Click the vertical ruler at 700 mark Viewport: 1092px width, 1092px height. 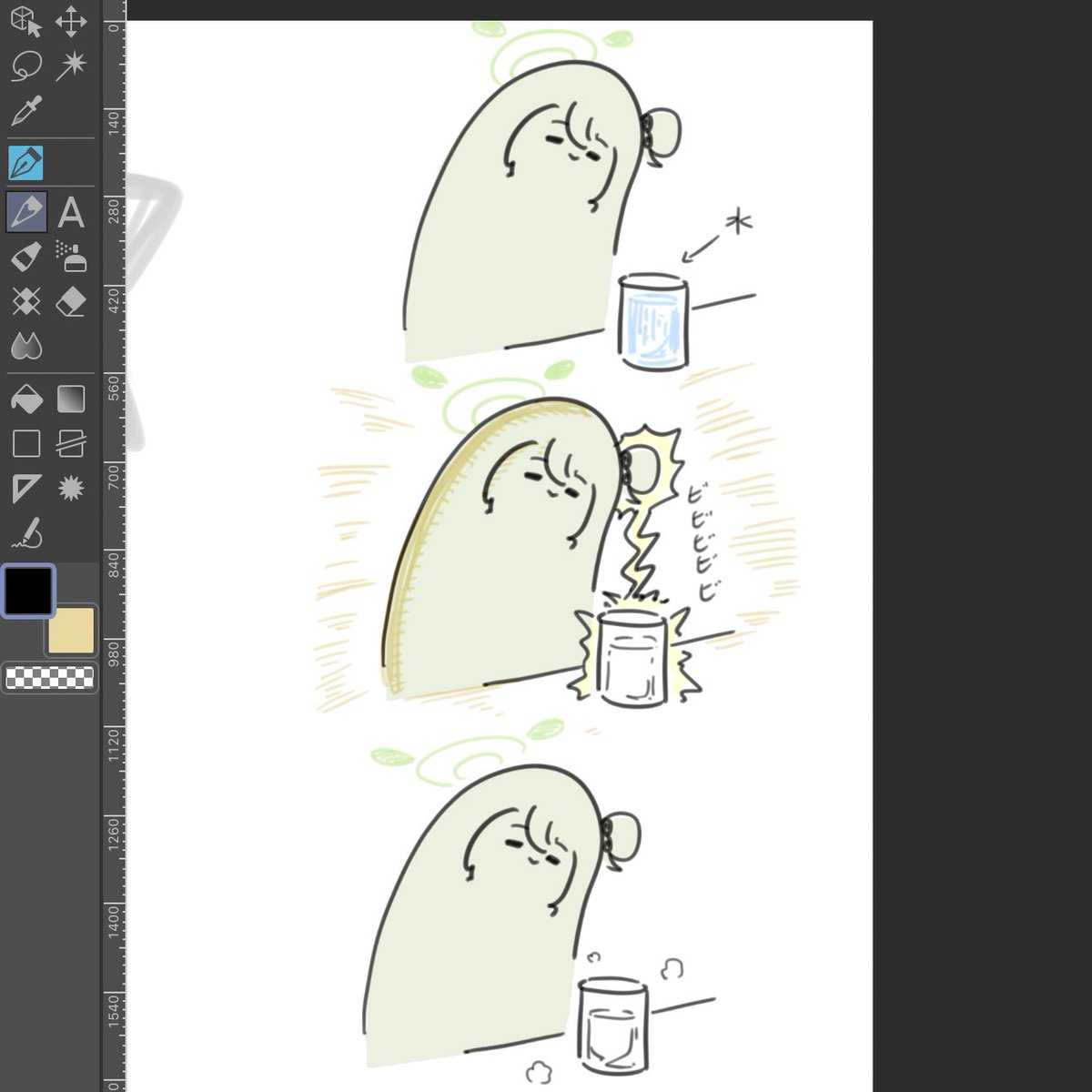point(114,474)
